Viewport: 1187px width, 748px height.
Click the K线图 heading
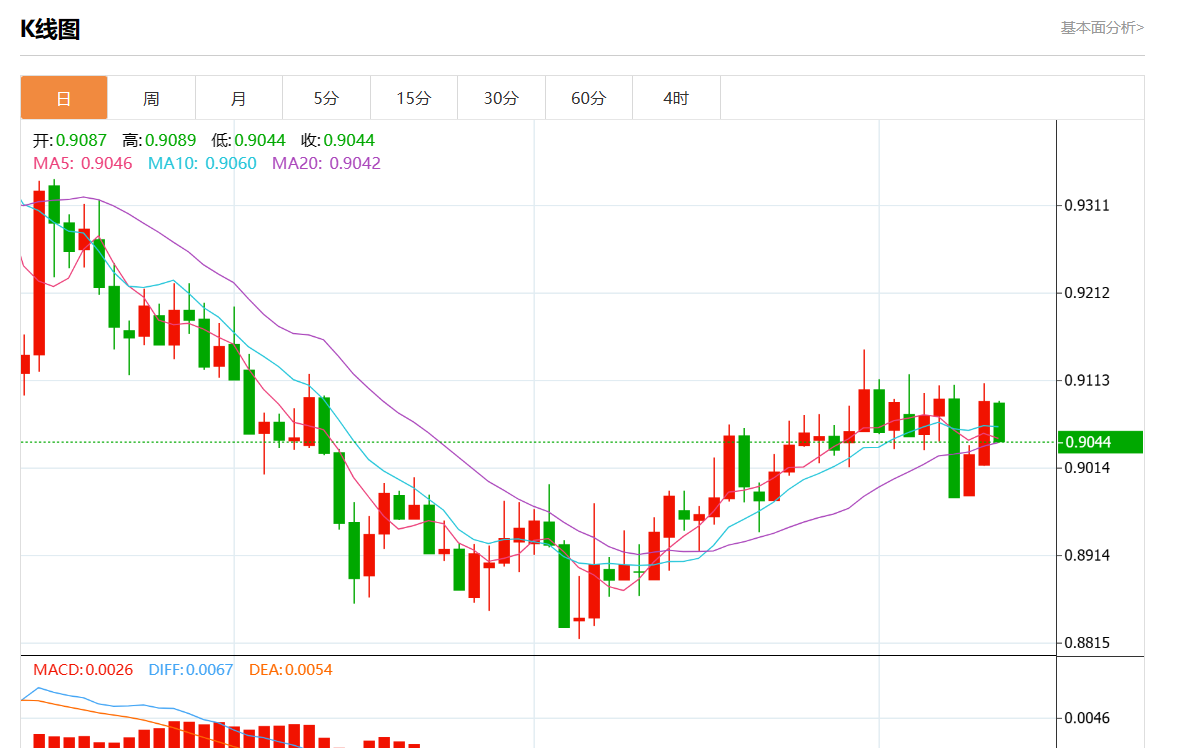pos(50,30)
